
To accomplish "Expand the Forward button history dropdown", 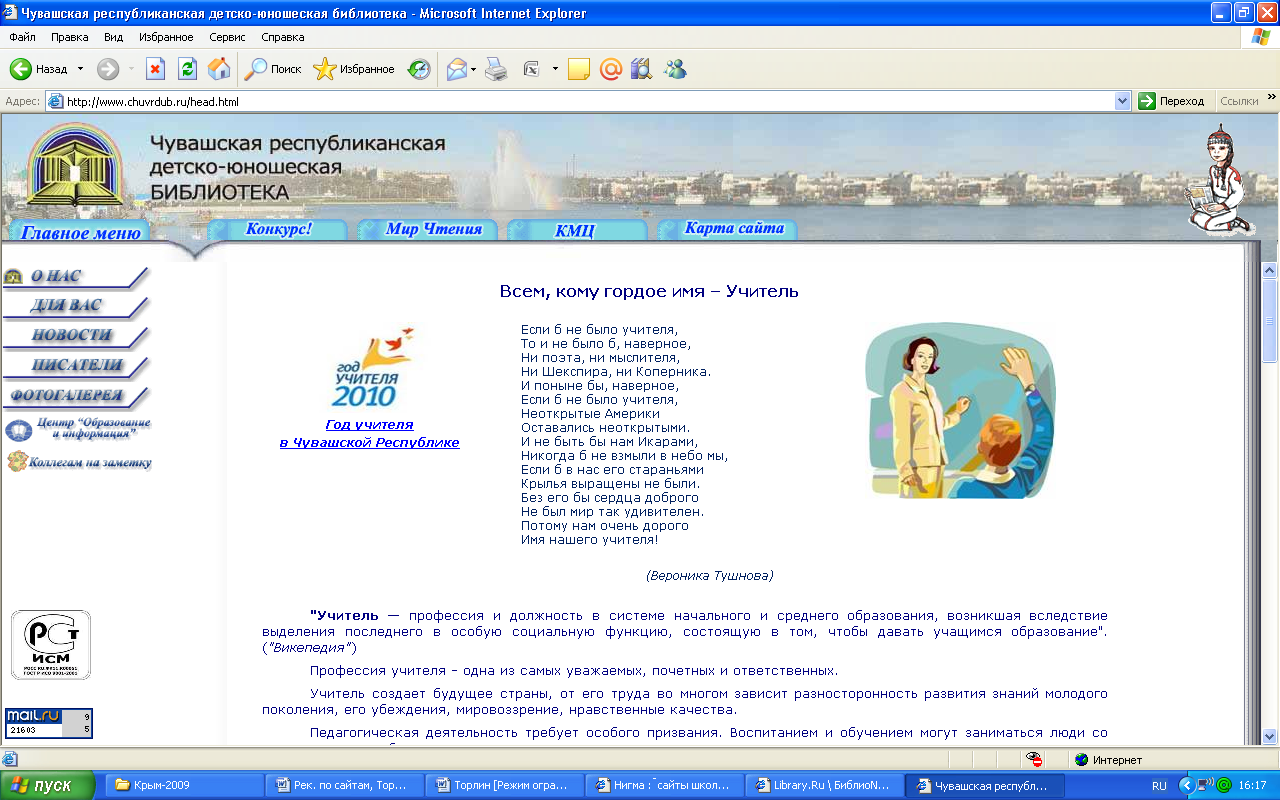I will (131, 69).
